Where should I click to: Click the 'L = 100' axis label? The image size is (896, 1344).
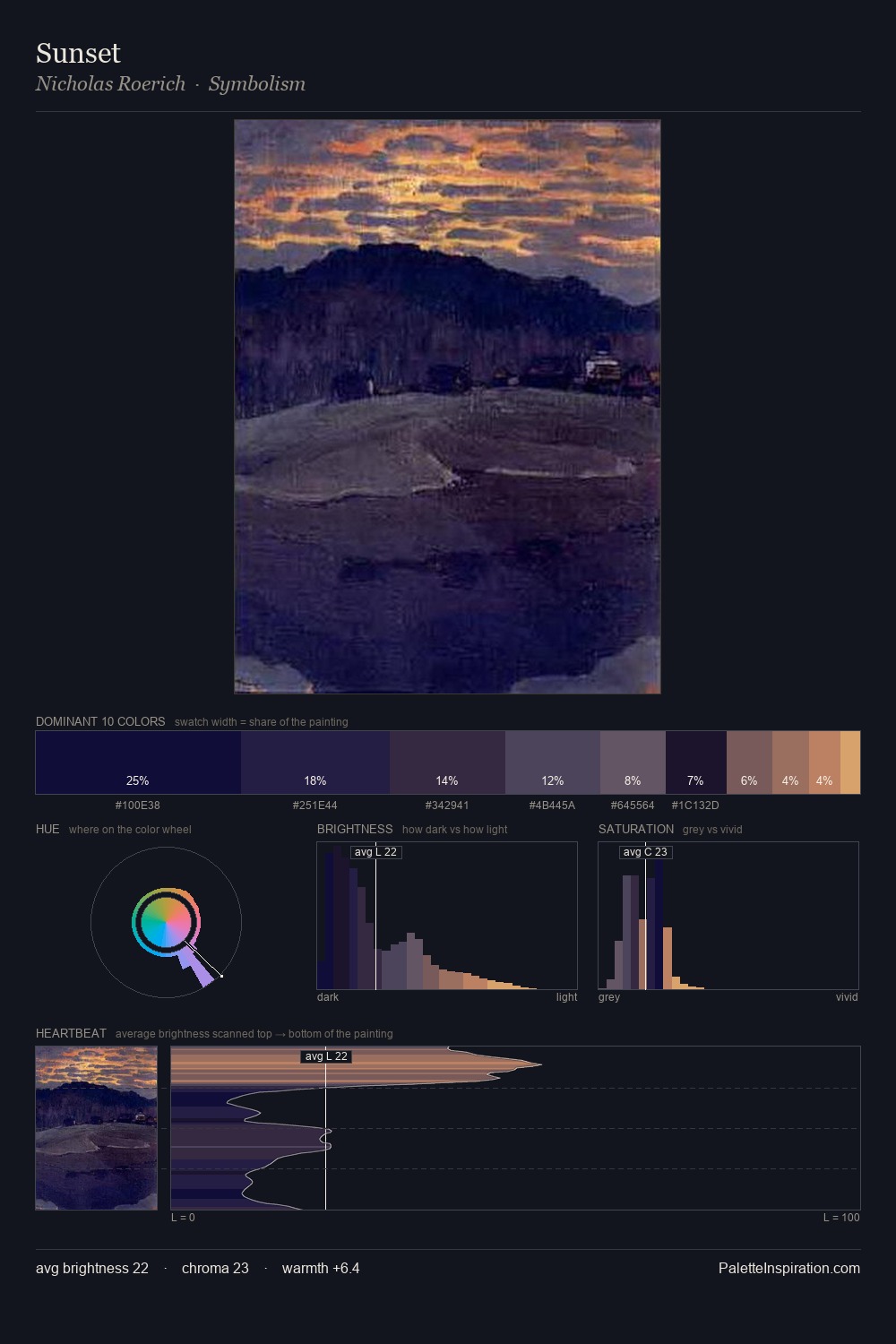[x=841, y=1218]
